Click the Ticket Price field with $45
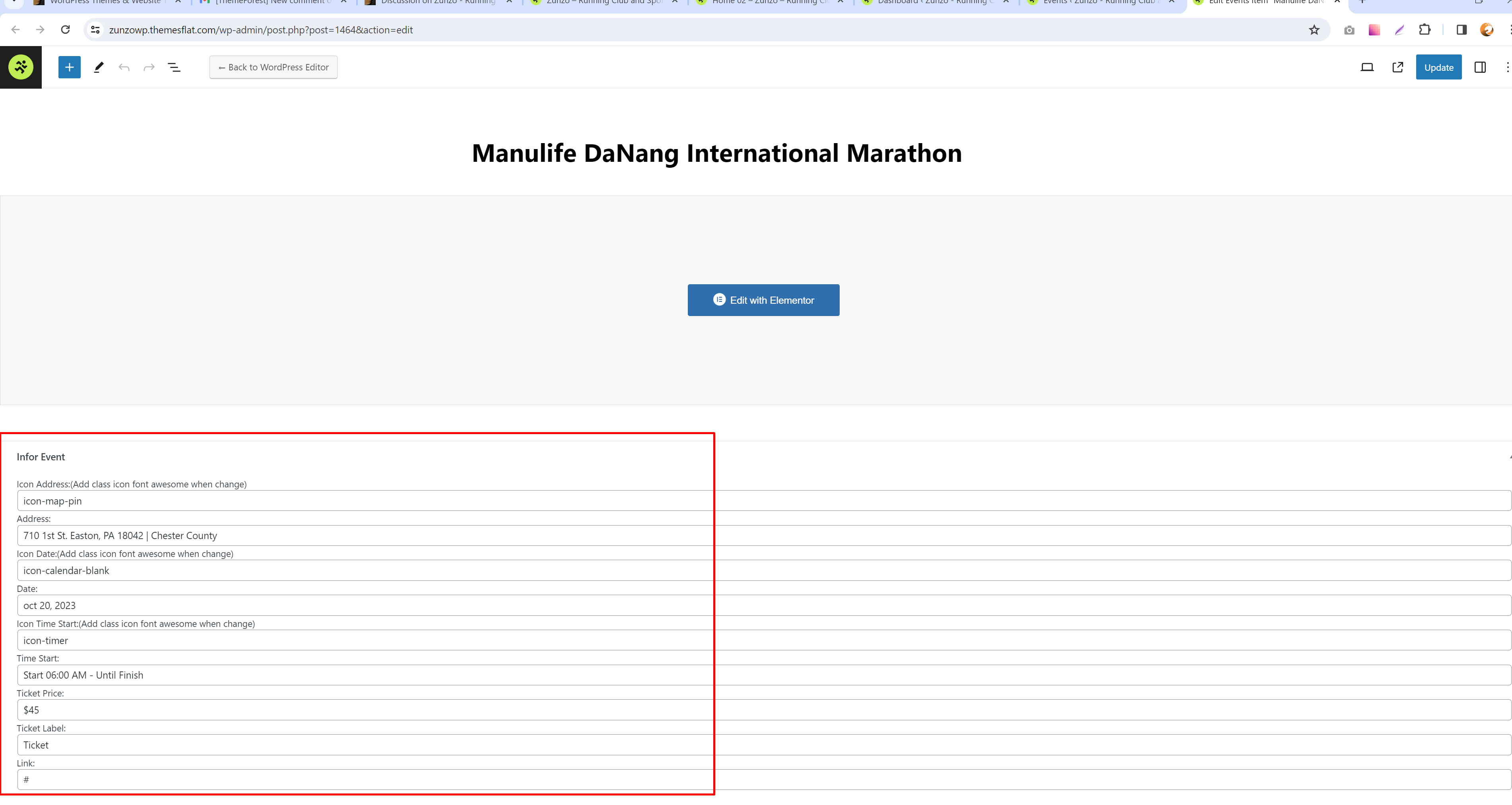This screenshot has width=1512, height=805. point(764,710)
